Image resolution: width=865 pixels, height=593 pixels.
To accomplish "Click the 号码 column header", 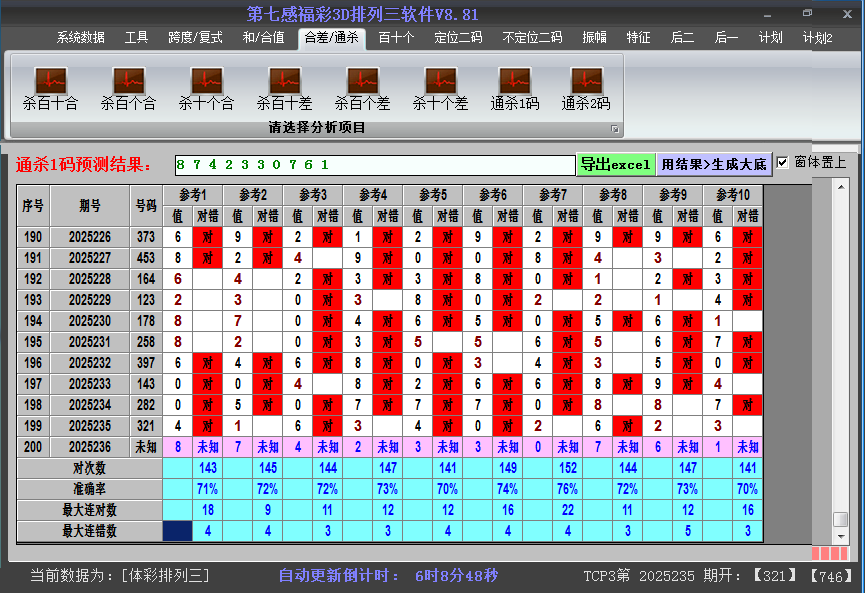I will [146, 206].
